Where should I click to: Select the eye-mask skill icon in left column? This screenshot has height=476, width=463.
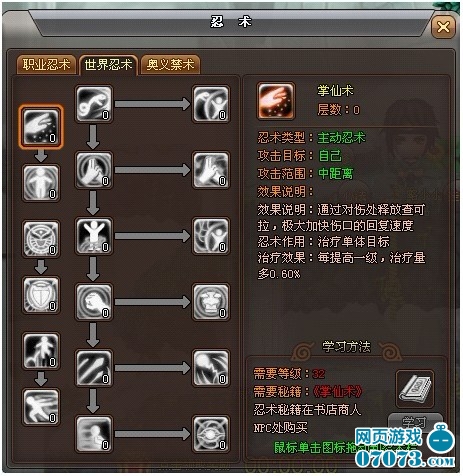pos(41,239)
